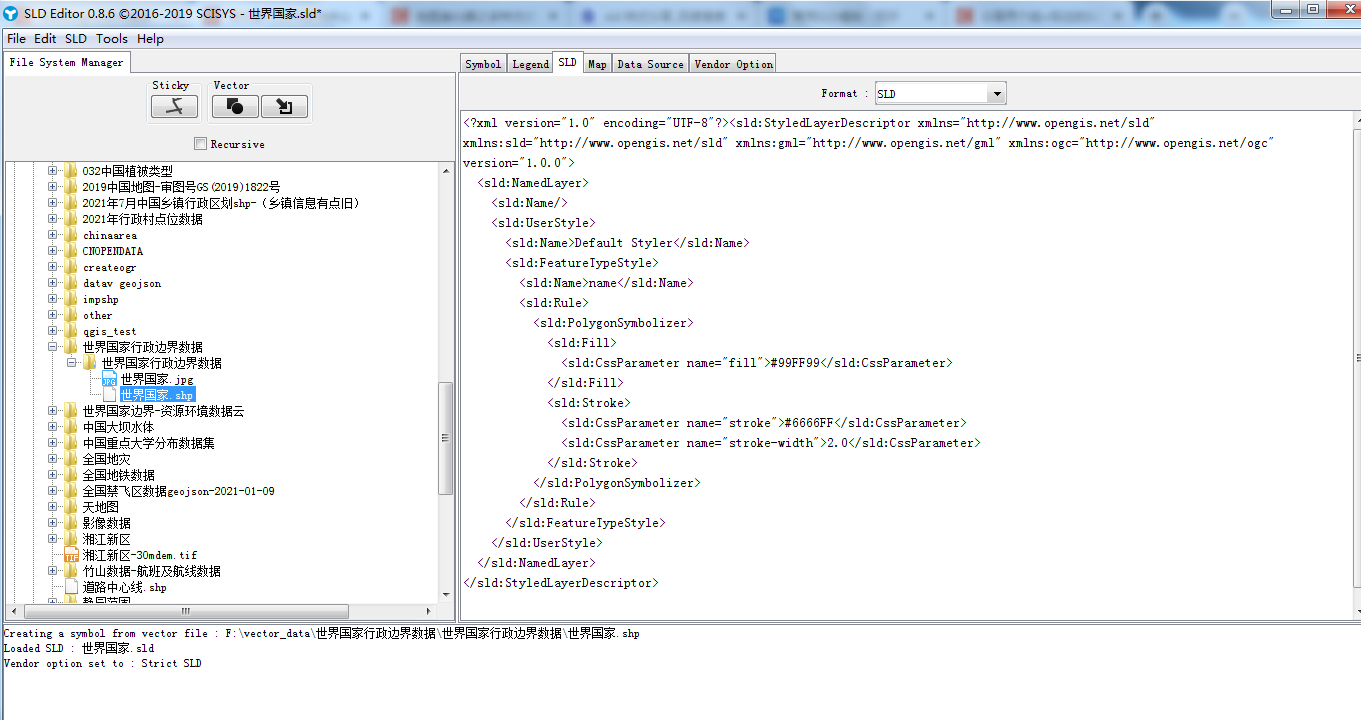Click the stroke-width 2.0 line
Image resolution: width=1361 pixels, height=720 pixels.
point(771,443)
